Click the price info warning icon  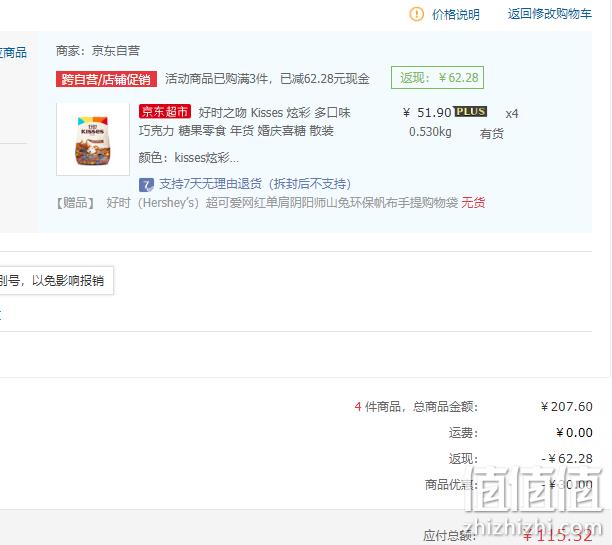click(x=416, y=14)
